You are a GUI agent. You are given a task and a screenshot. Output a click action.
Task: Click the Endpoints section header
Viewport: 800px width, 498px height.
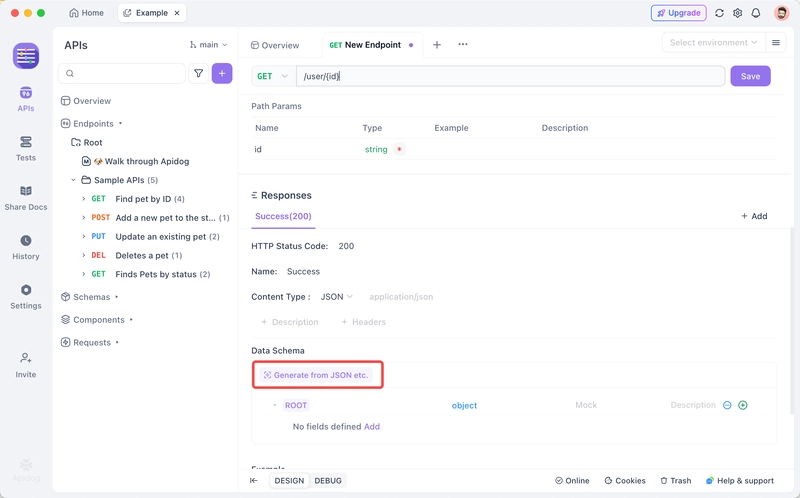click(x=92, y=123)
